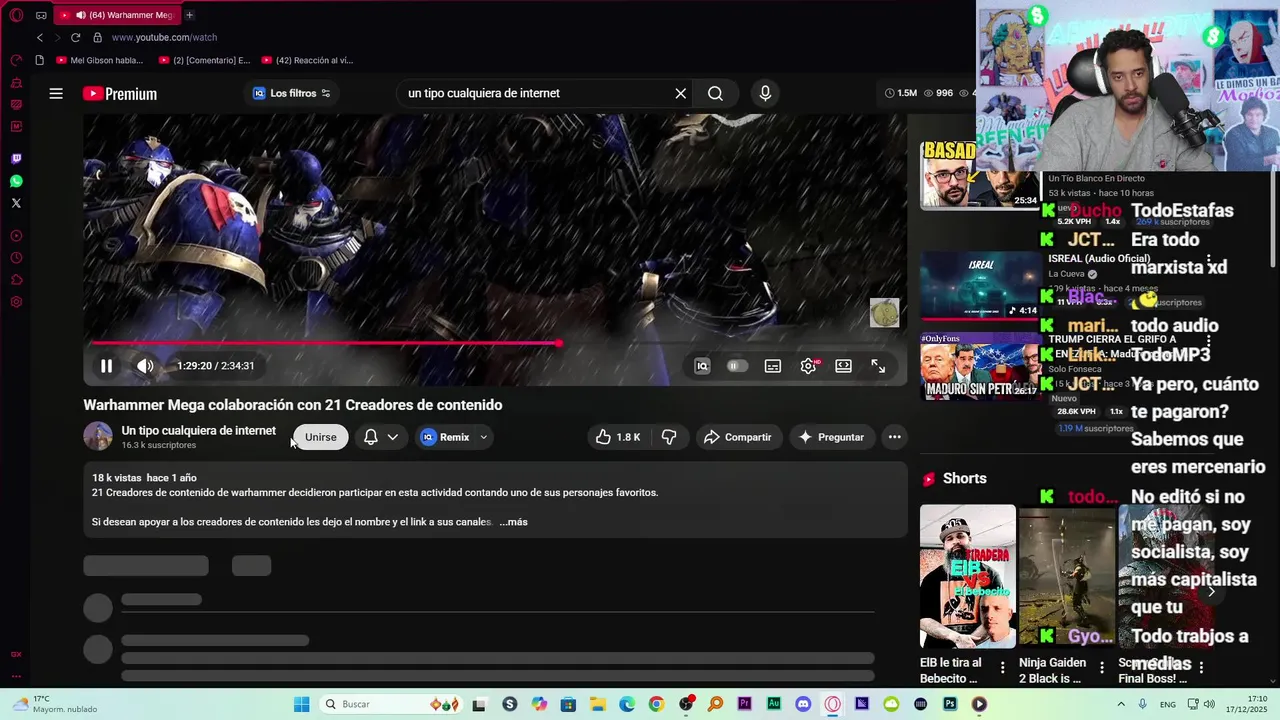Click the IQ icon in player controls
This screenshot has width=1280, height=720.
click(702, 366)
